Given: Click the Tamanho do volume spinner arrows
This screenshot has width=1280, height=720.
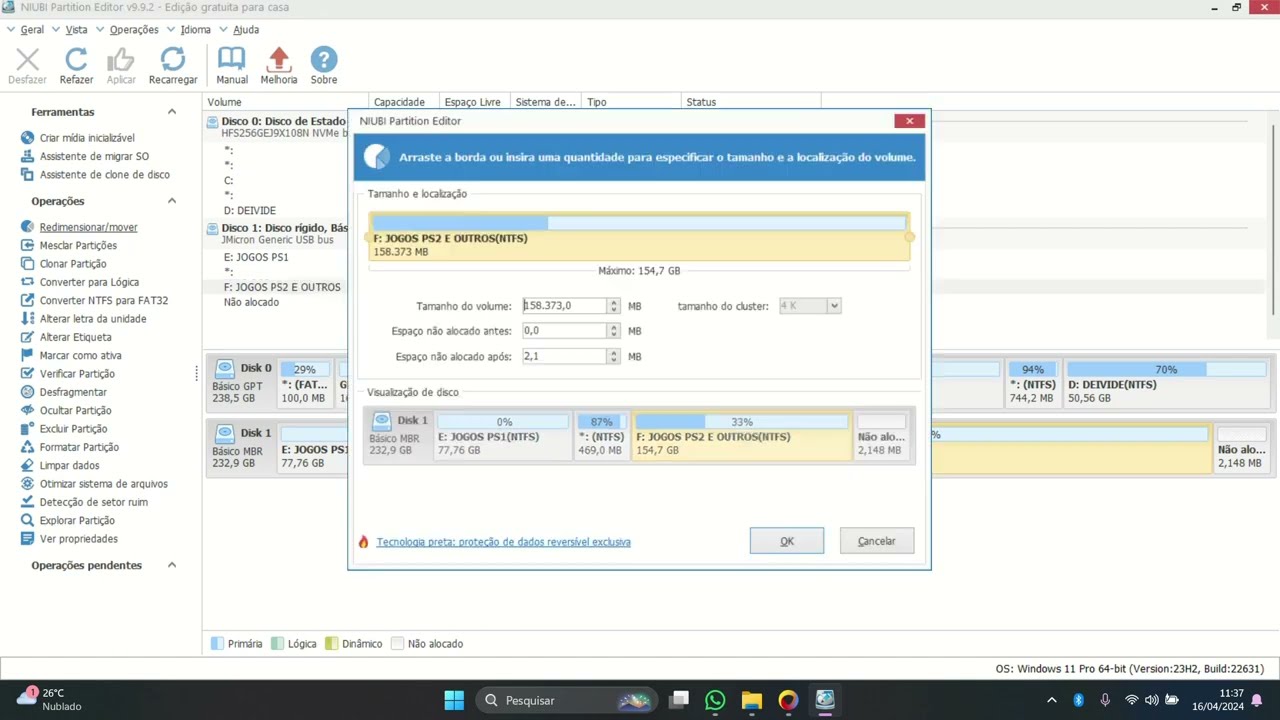Looking at the screenshot, I should coord(614,306).
